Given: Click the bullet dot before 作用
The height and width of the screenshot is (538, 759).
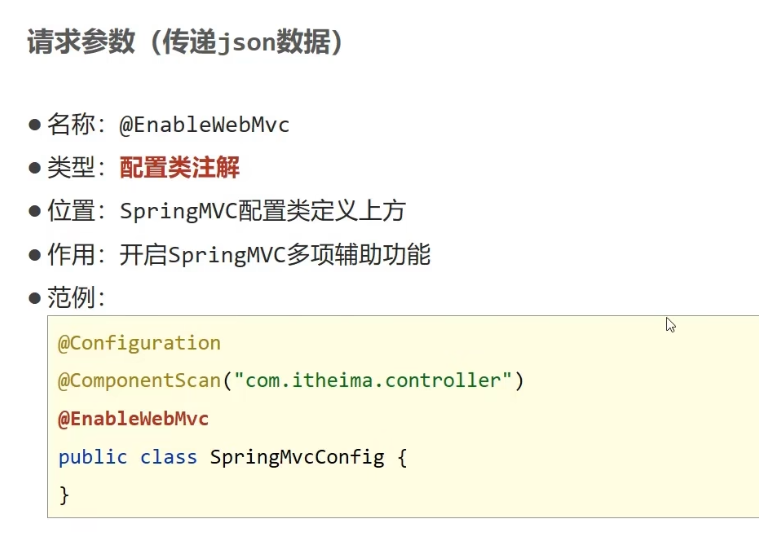Looking at the screenshot, I should coord(35,255).
